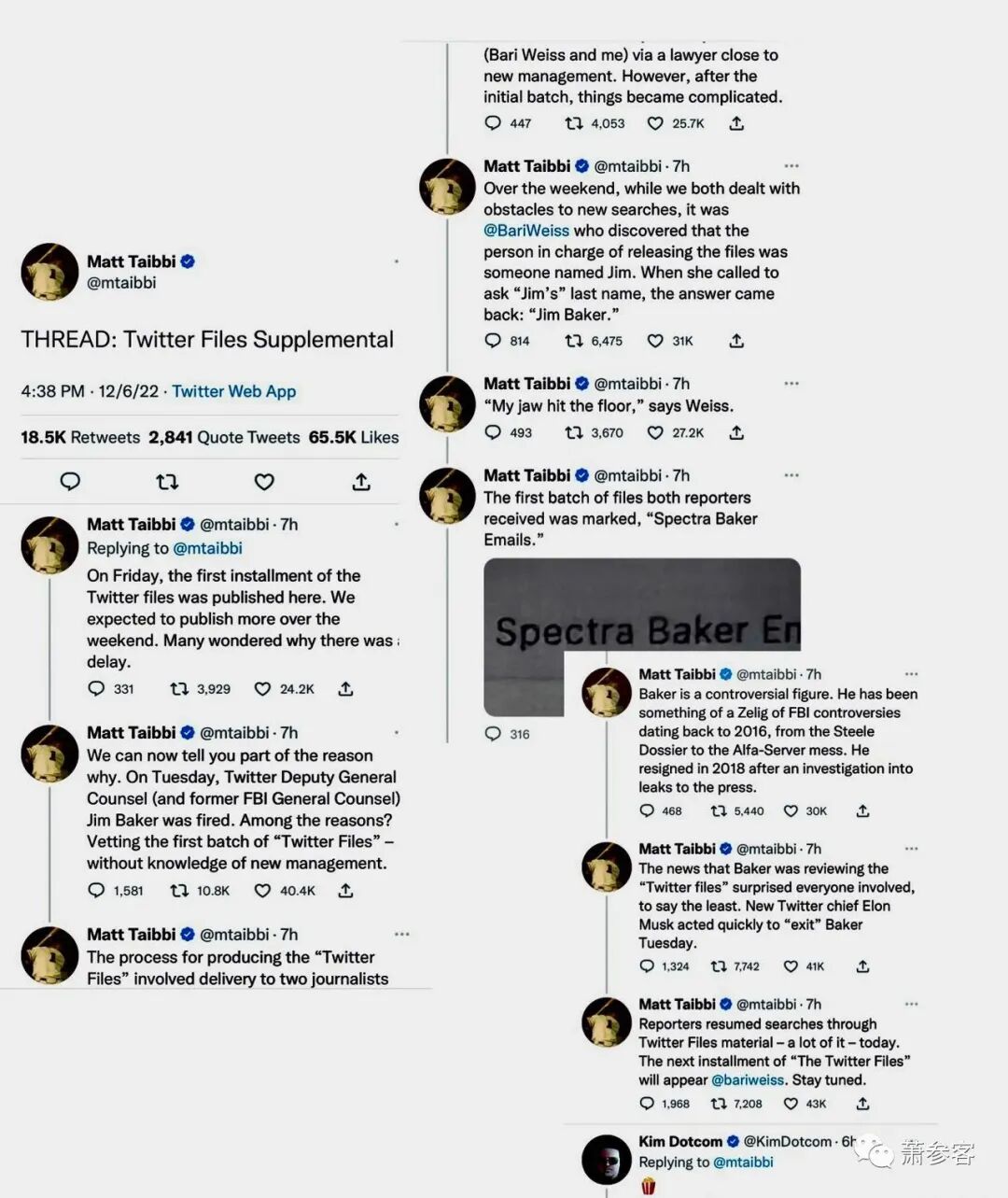Open more options on "Over the weekend" tweet

point(791,166)
